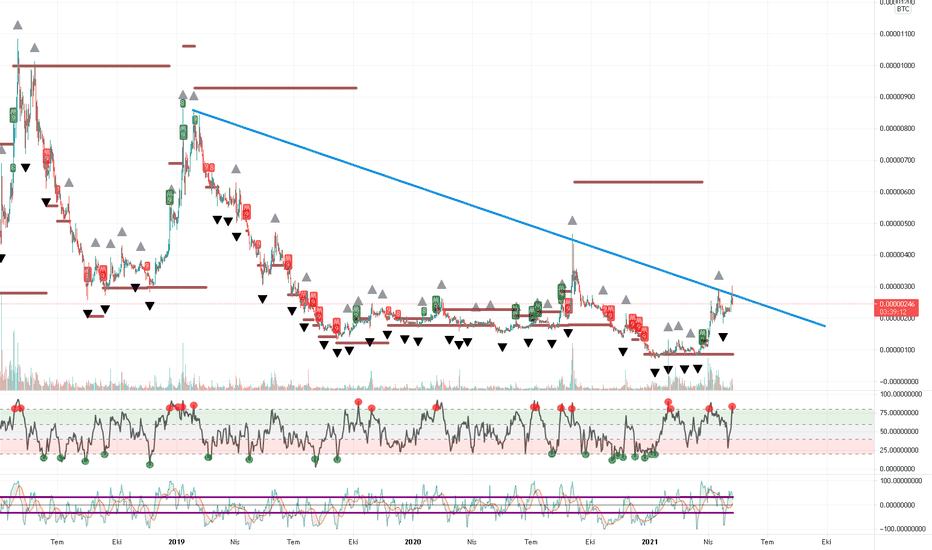Click the last Eki label on time axis

click(x=826, y=542)
